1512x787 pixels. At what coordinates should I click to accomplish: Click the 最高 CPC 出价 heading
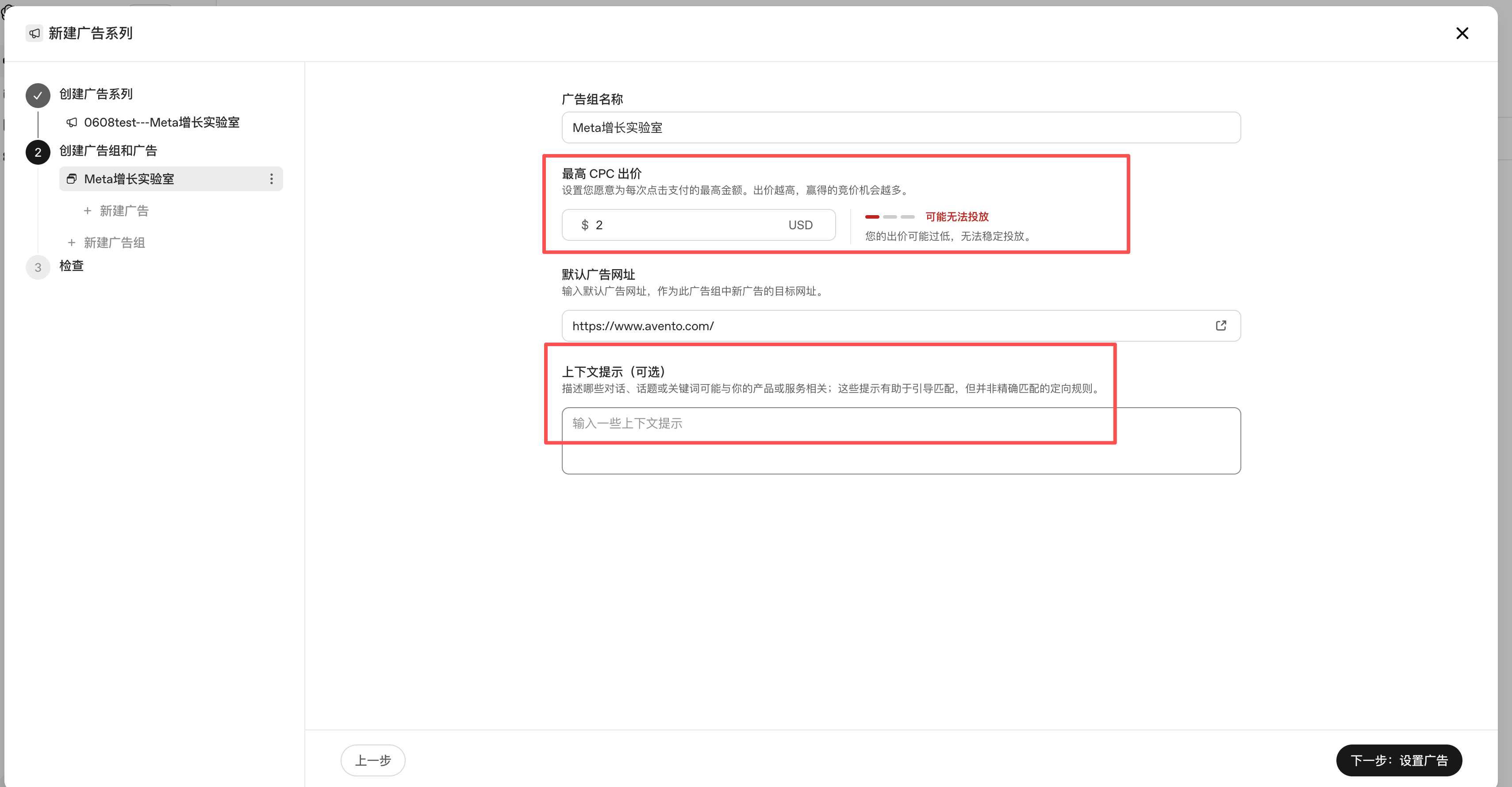pyautogui.click(x=602, y=174)
